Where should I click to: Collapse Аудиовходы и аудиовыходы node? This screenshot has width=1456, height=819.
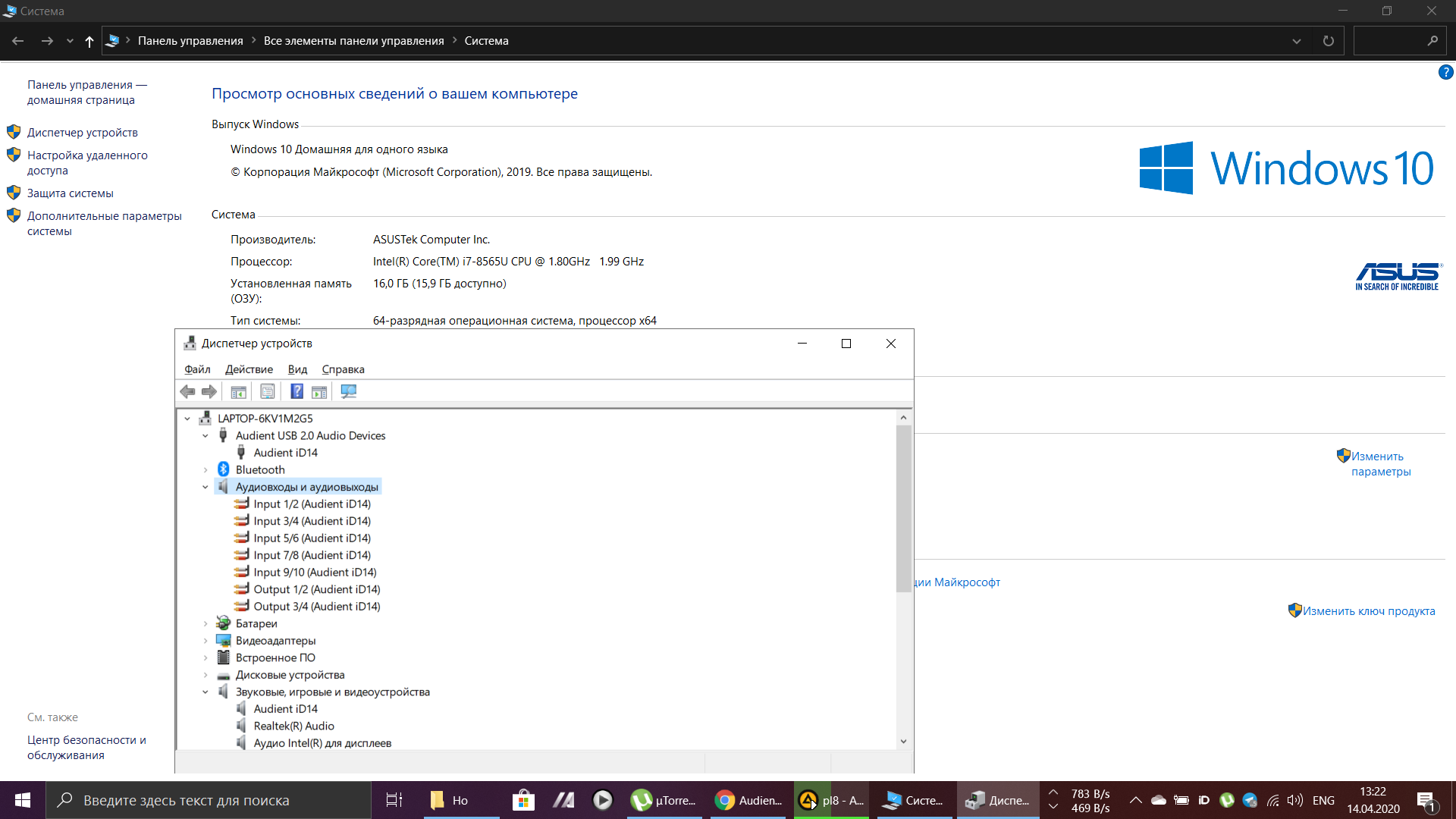point(206,487)
